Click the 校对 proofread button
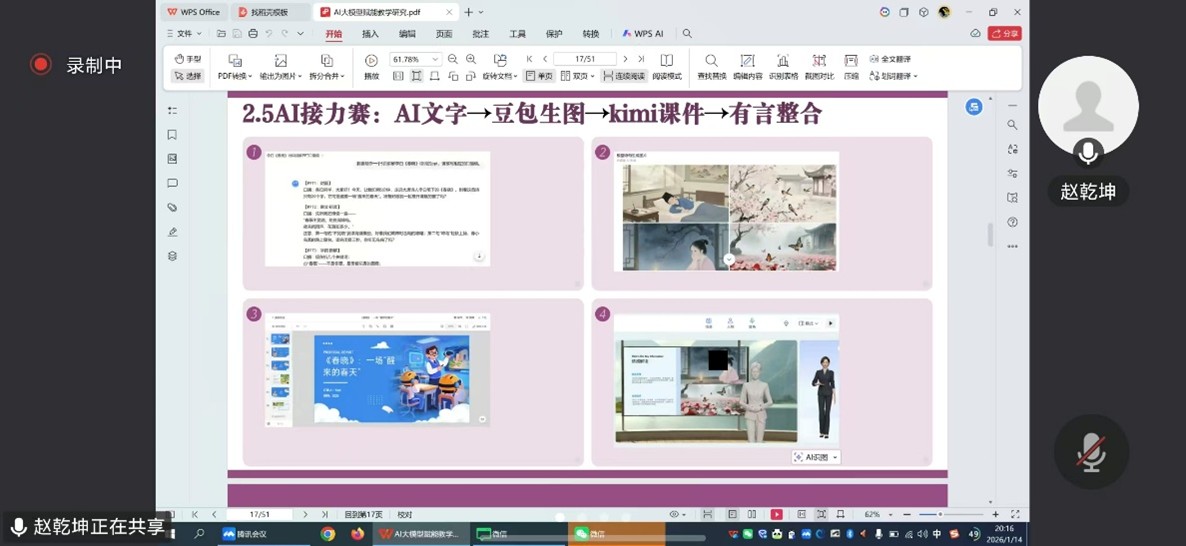Viewport: 1186px width, 546px height. (405, 514)
